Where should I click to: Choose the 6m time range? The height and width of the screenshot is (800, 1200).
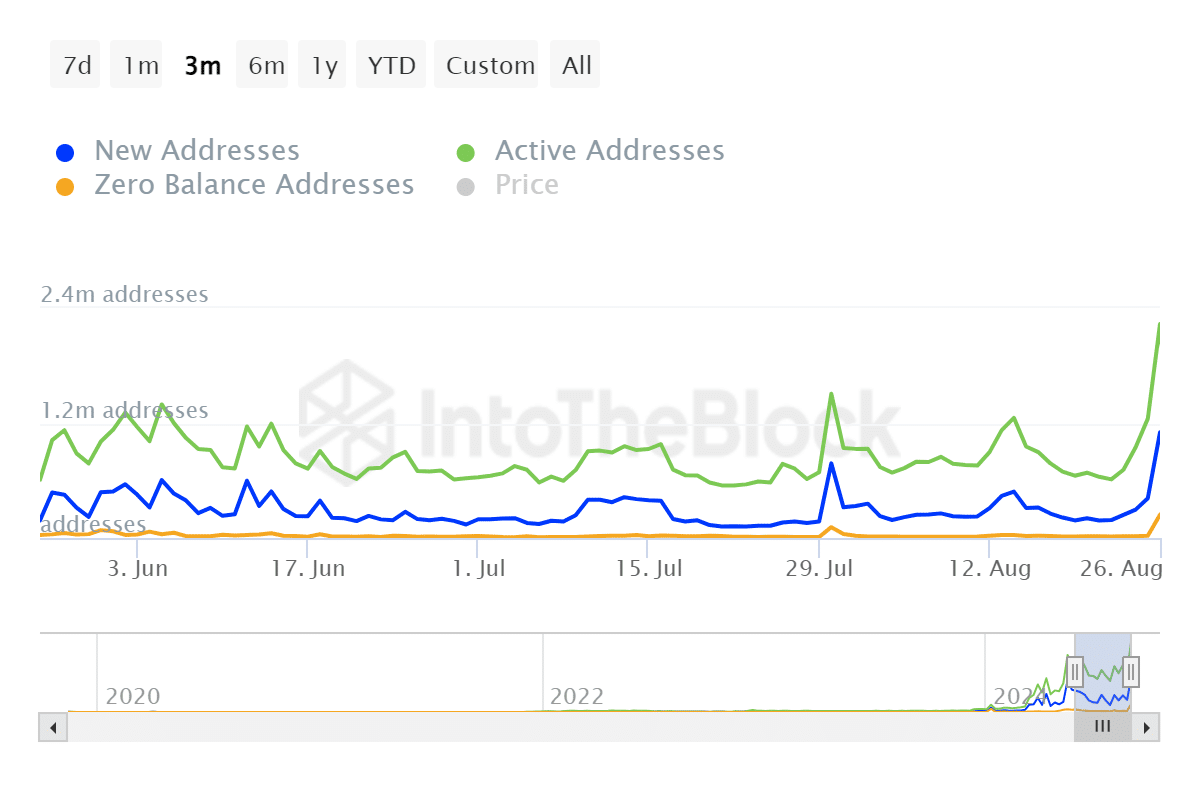(x=266, y=66)
